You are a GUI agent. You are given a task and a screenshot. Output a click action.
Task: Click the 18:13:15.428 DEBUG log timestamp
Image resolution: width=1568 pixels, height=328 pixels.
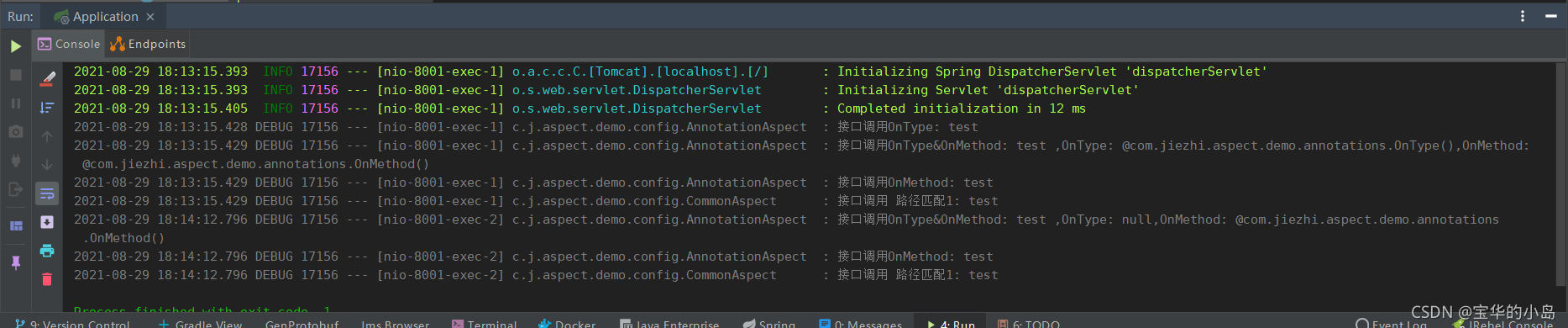[x=160, y=127]
